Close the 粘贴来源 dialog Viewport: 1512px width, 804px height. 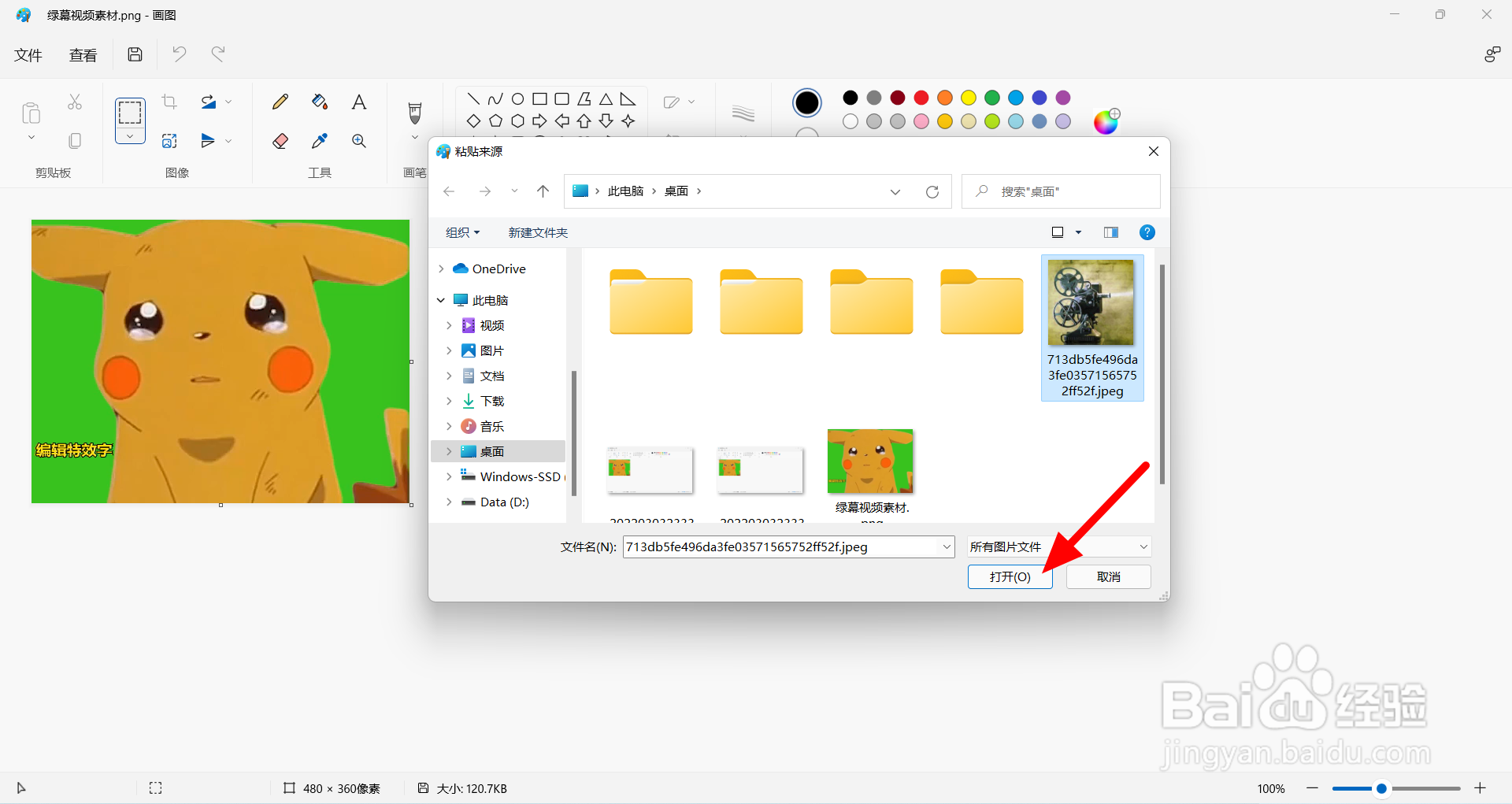tap(1154, 151)
